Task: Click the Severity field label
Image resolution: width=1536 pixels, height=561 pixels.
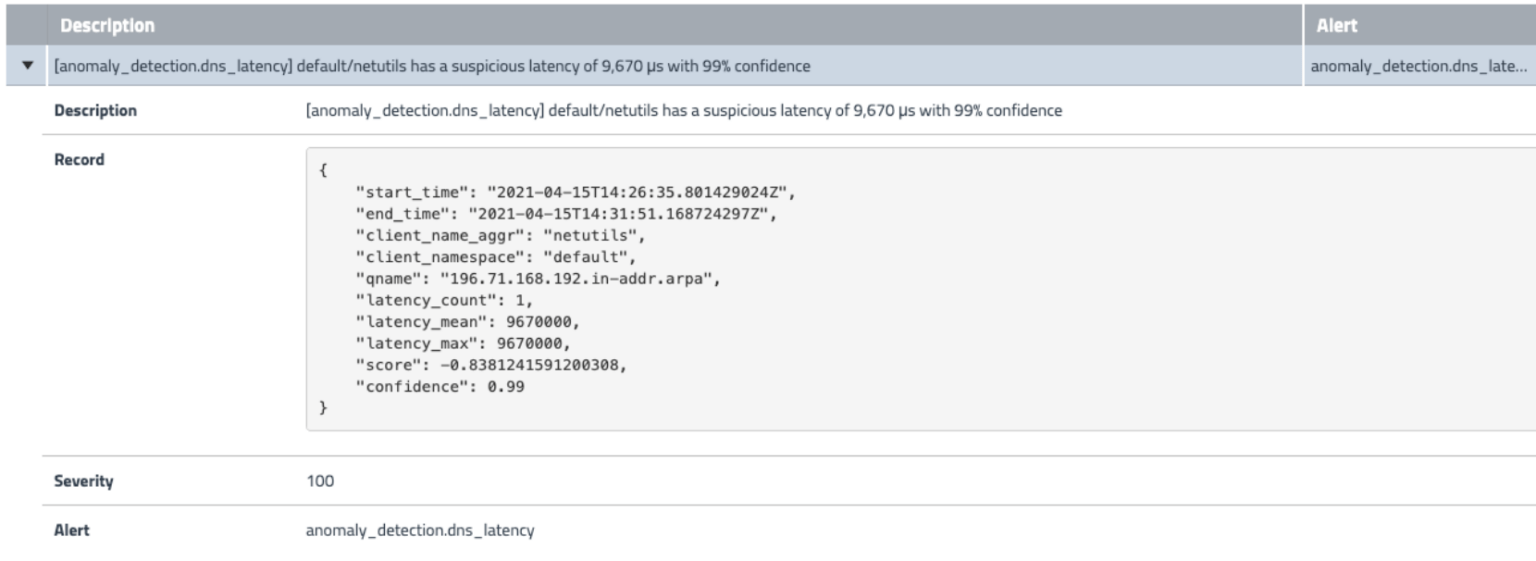Action: [83, 481]
